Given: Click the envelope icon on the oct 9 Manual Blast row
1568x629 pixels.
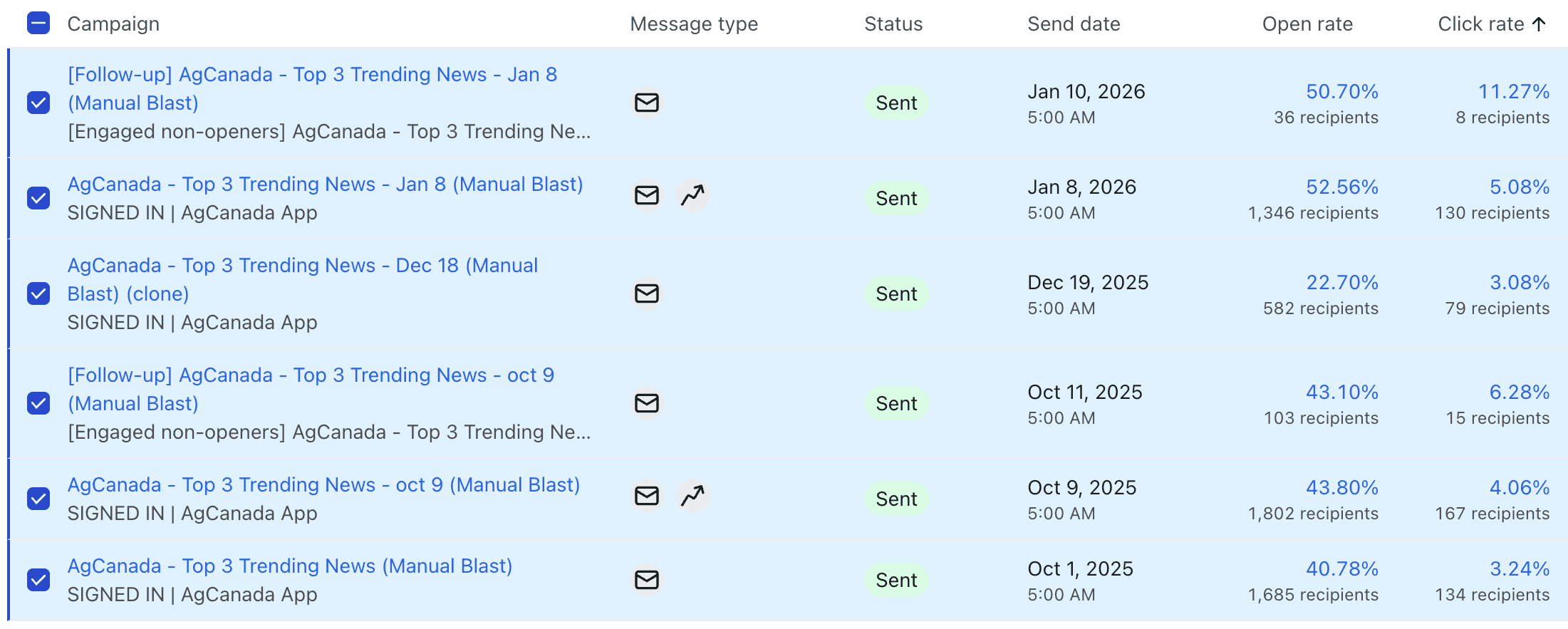Looking at the screenshot, I should [x=646, y=496].
